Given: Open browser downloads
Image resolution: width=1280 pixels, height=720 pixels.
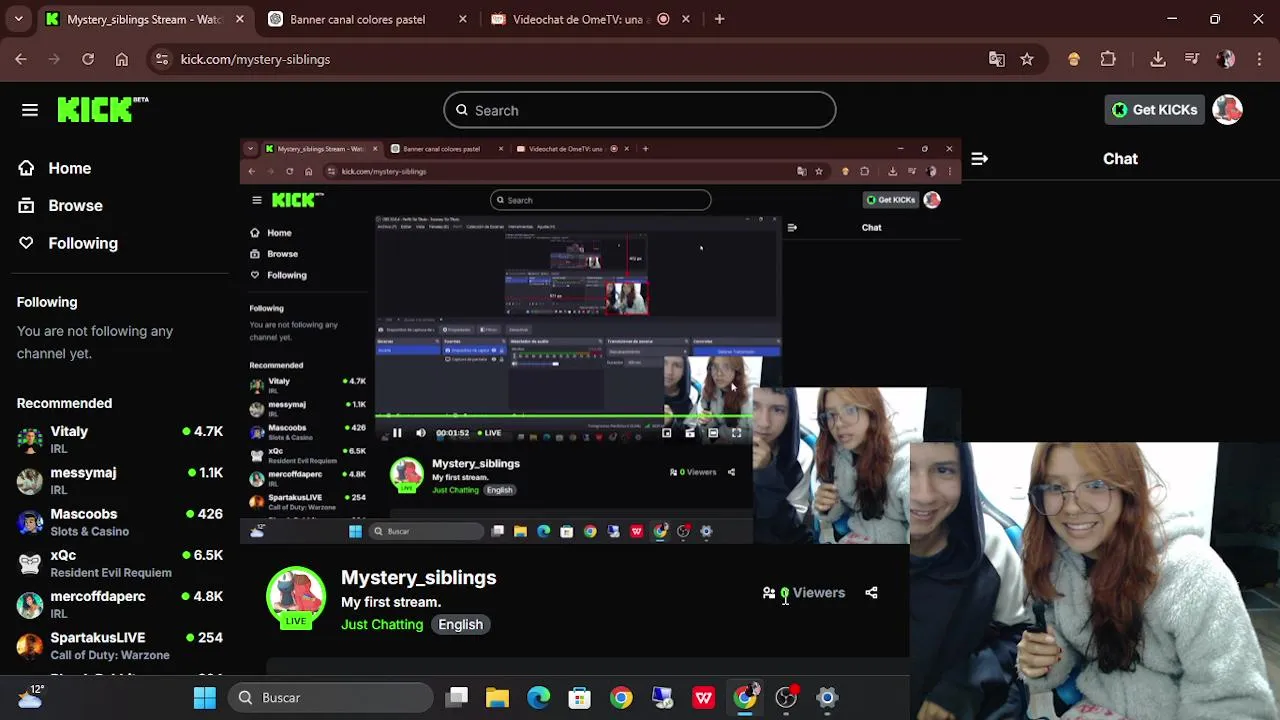Looking at the screenshot, I should 1158,59.
